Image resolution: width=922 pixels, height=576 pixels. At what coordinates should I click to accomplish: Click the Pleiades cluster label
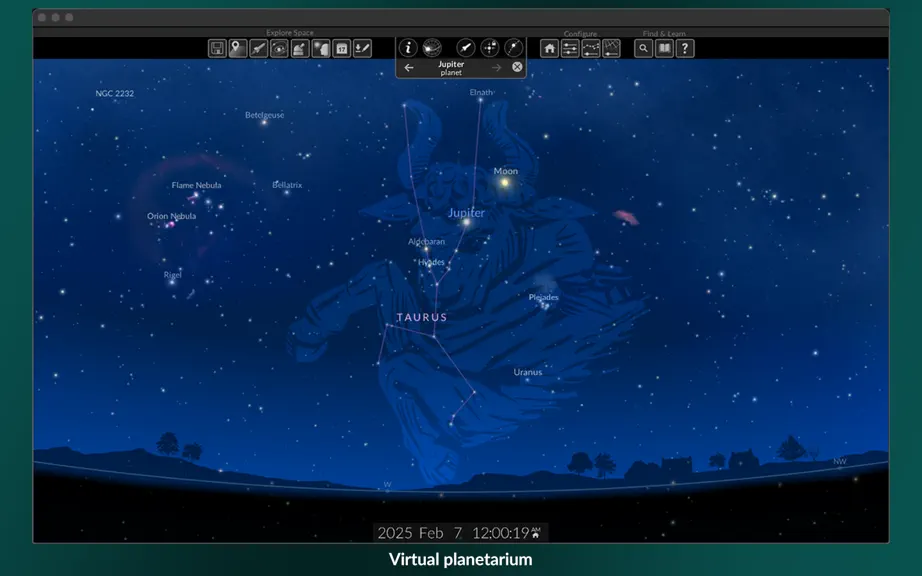tap(543, 297)
